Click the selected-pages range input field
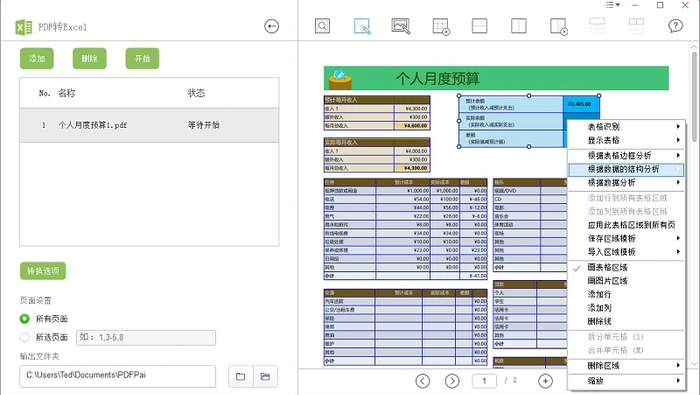 click(146, 337)
